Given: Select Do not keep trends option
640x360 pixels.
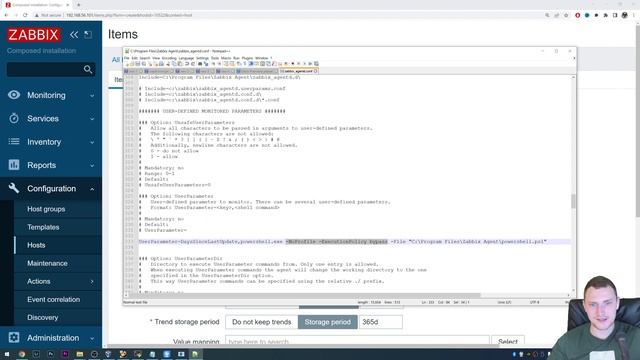Looking at the screenshot, I should (262, 322).
